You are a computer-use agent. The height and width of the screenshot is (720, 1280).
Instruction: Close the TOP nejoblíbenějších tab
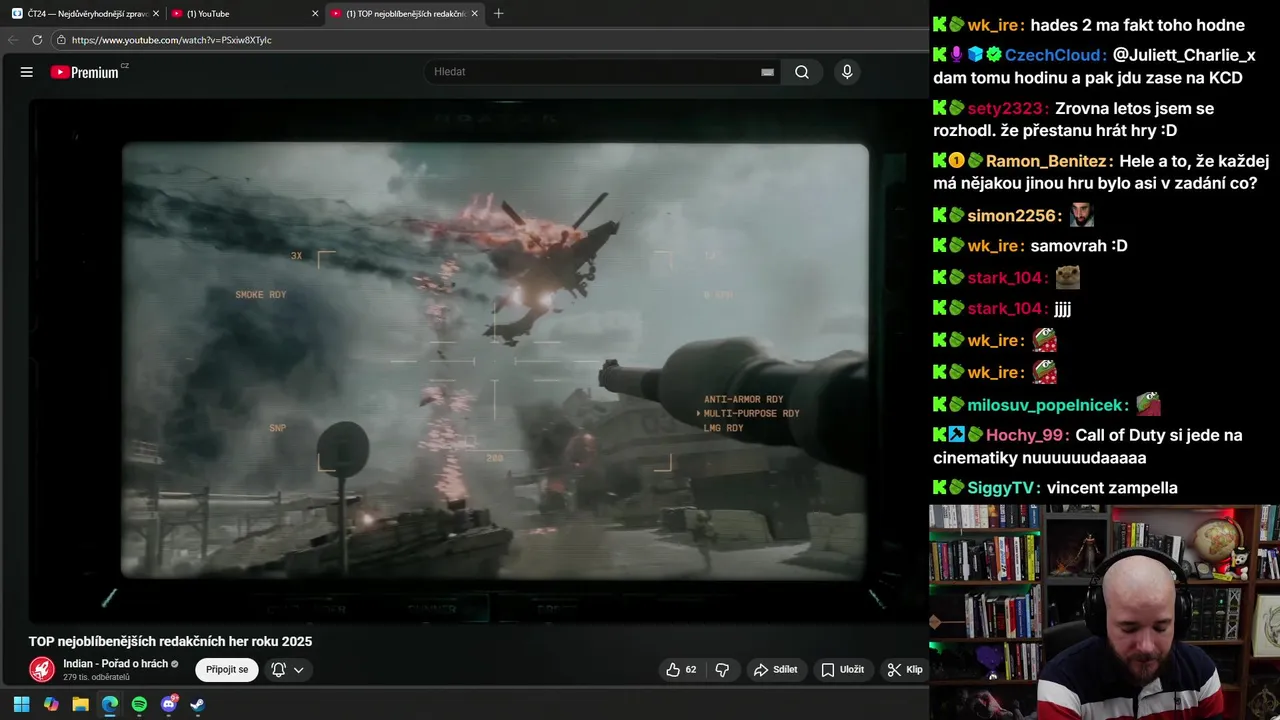click(x=475, y=13)
